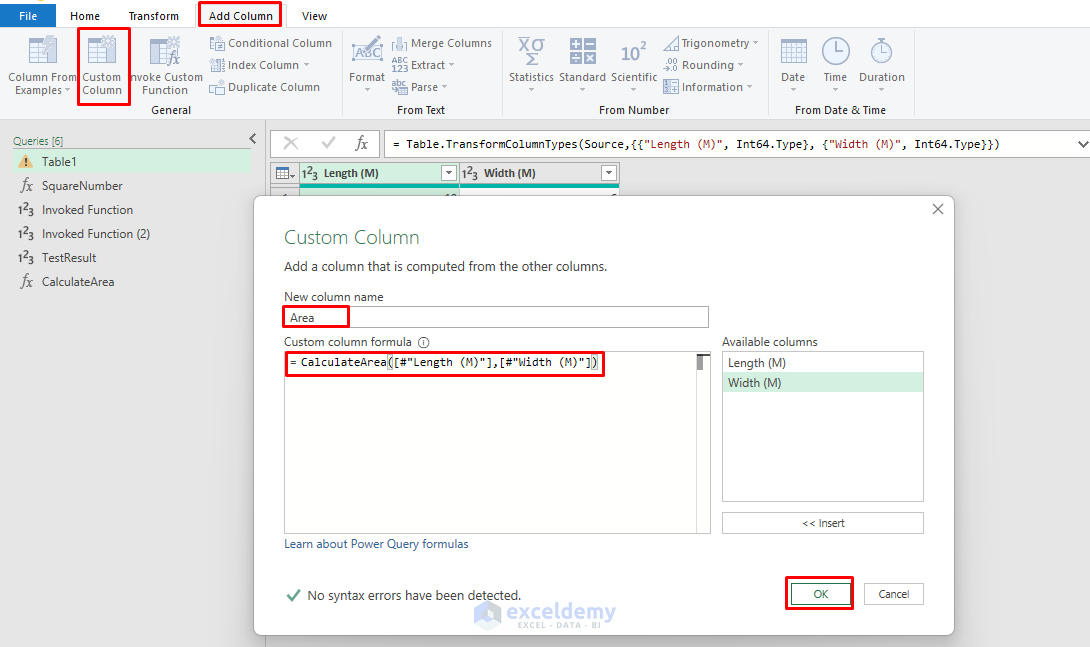Collapse the Queries pane

tap(252, 139)
